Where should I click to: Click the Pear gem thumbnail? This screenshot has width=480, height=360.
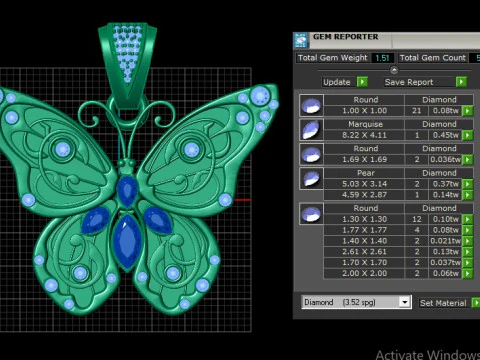click(311, 178)
